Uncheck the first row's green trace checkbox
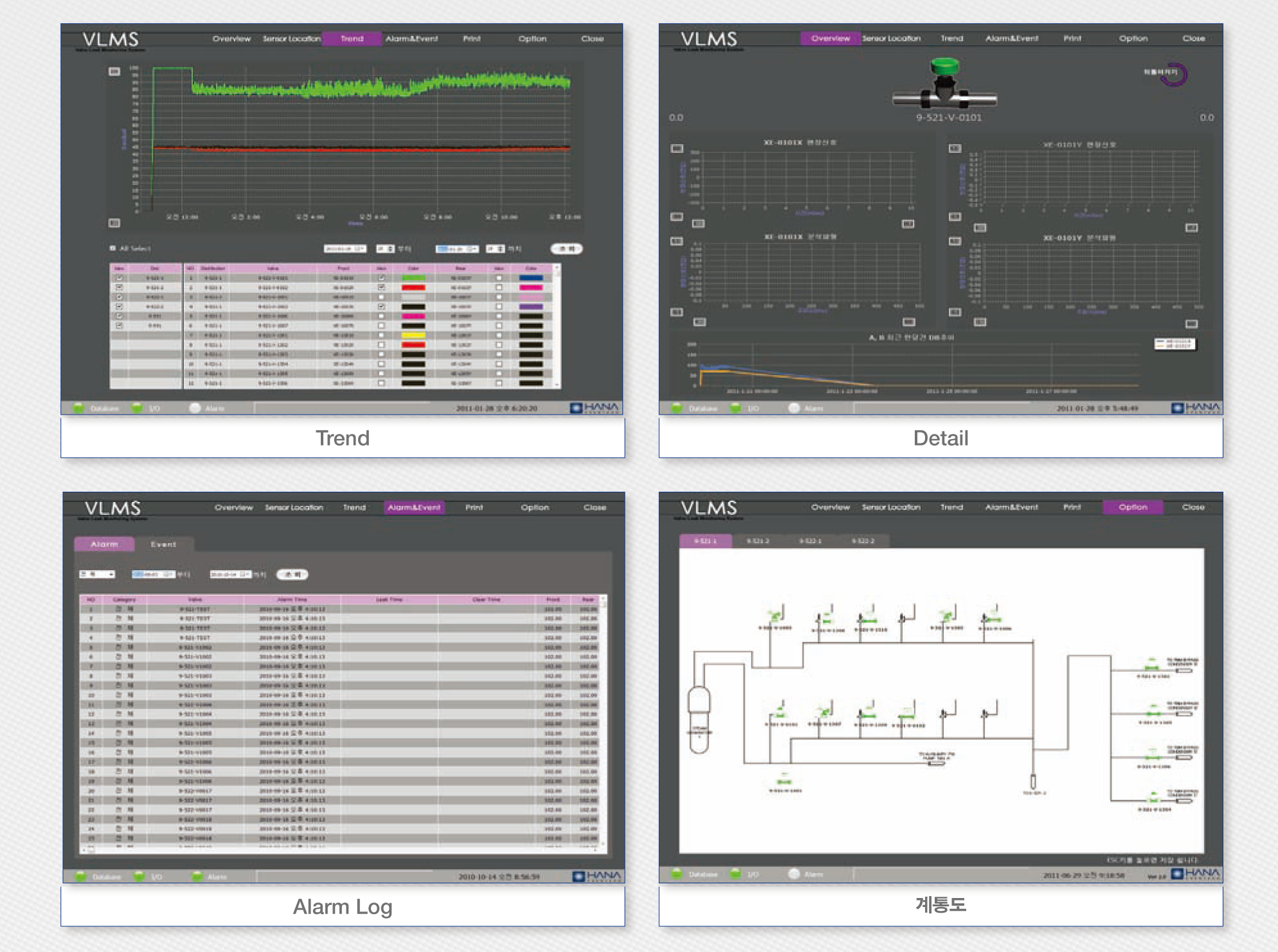Viewport: 1278px width, 952px height. [x=381, y=278]
